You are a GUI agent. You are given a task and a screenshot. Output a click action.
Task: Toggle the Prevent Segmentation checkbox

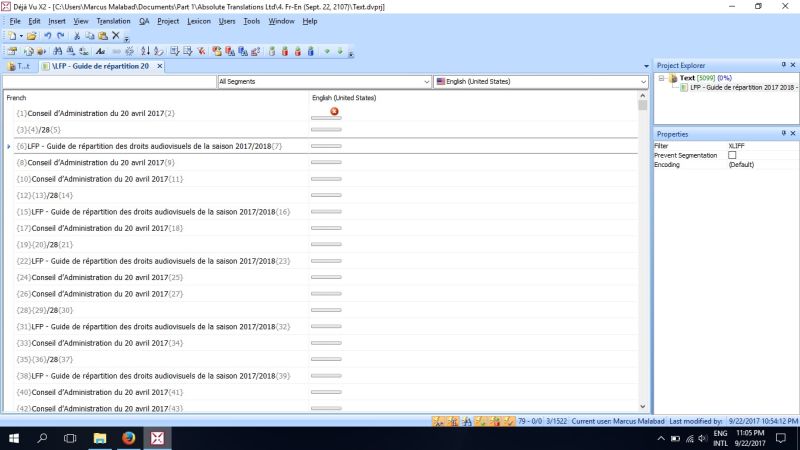732,155
